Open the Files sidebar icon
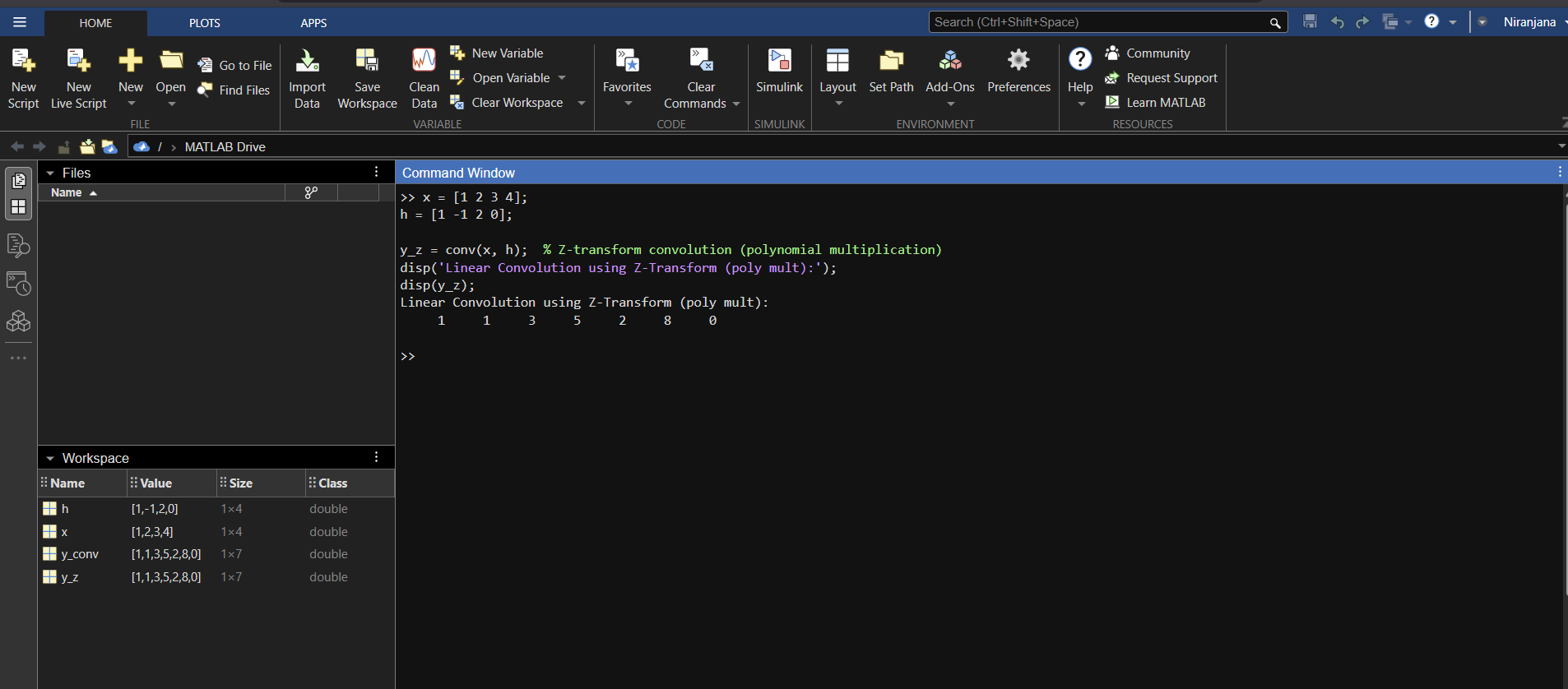The height and width of the screenshot is (689, 1568). (18, 181)
